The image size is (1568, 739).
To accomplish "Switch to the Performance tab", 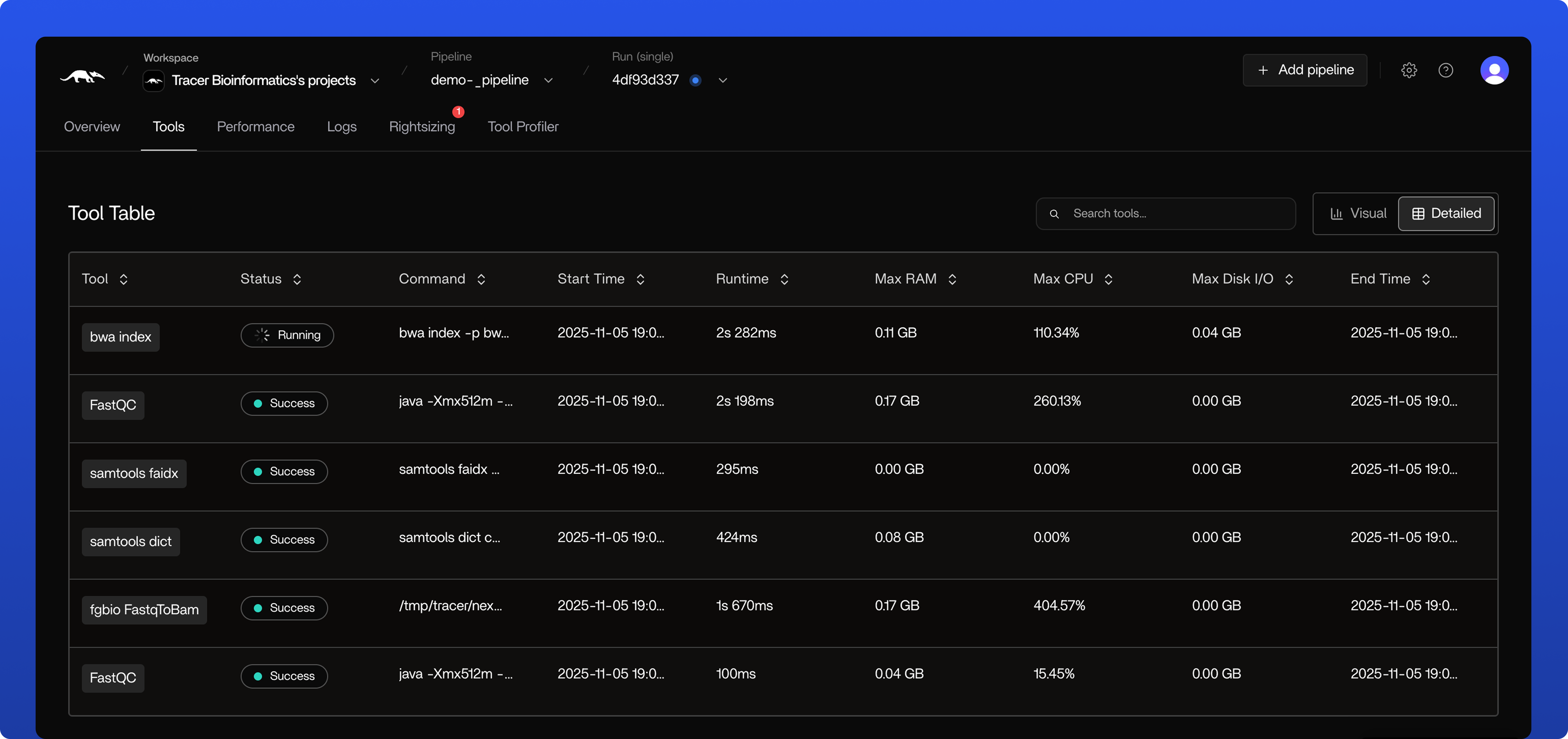I will click(x=256, y=127).
